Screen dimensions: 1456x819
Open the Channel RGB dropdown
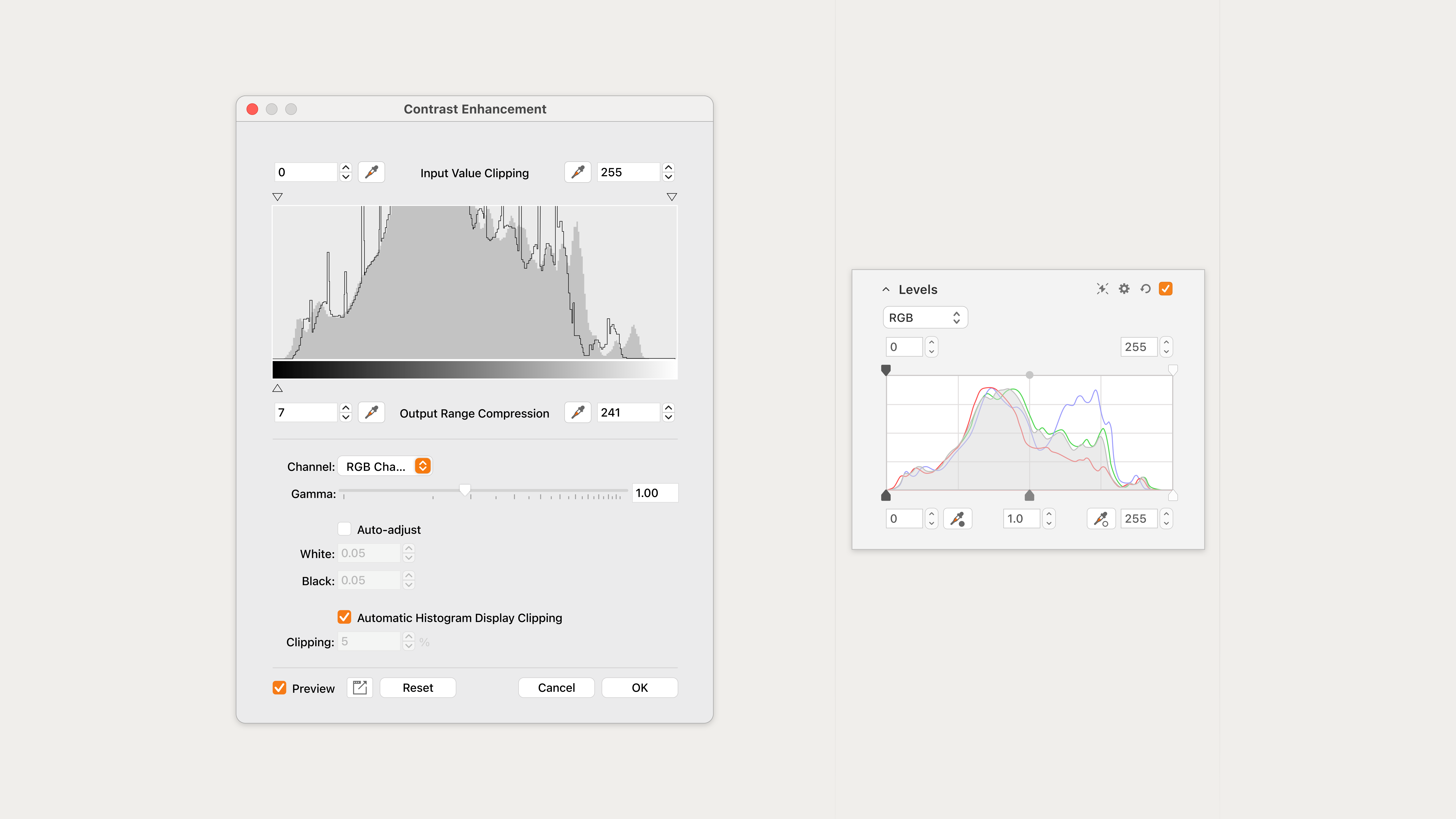[x=385, y=466]
